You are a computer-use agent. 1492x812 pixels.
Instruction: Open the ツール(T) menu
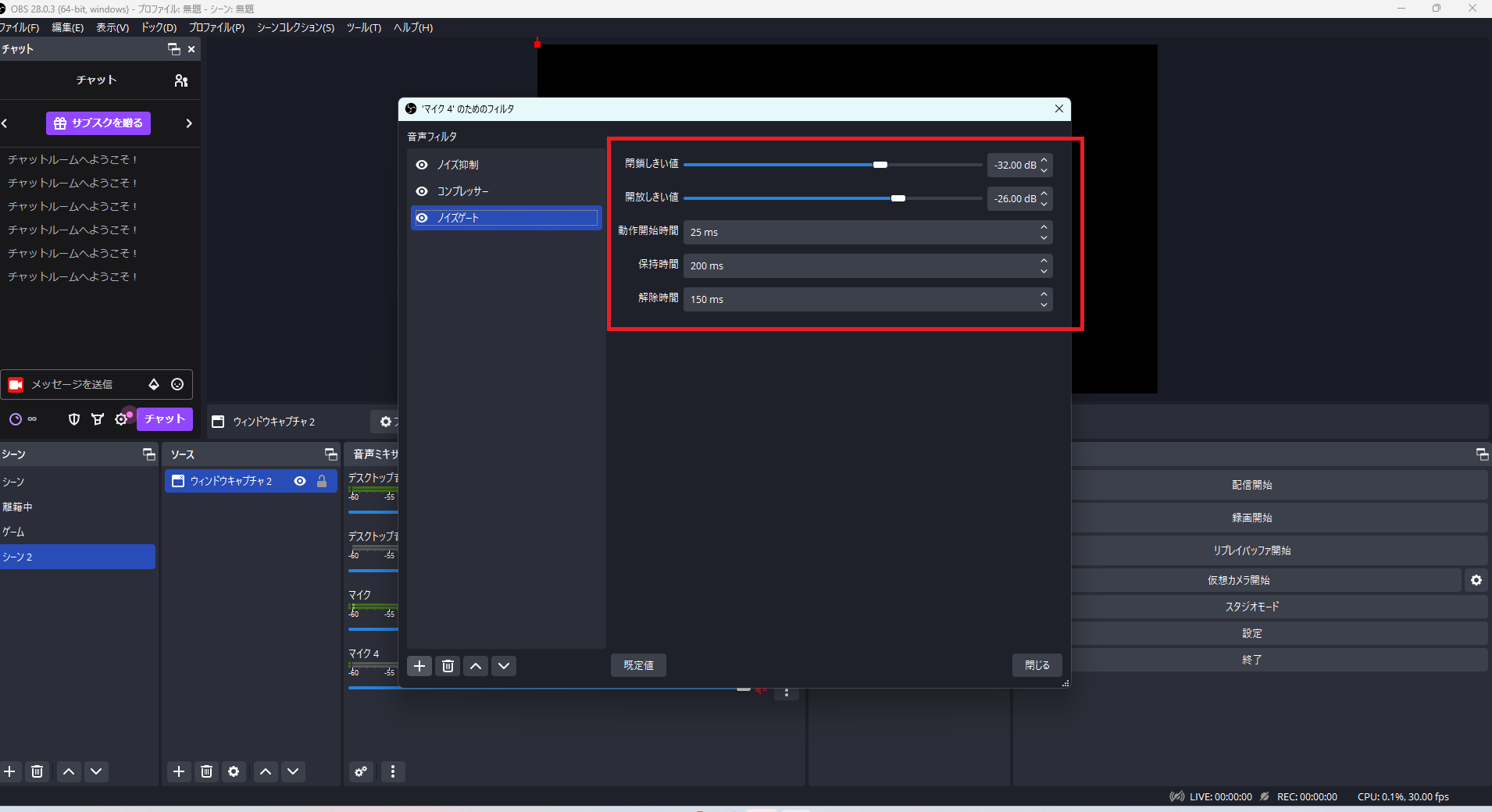(x=362, y=27)
